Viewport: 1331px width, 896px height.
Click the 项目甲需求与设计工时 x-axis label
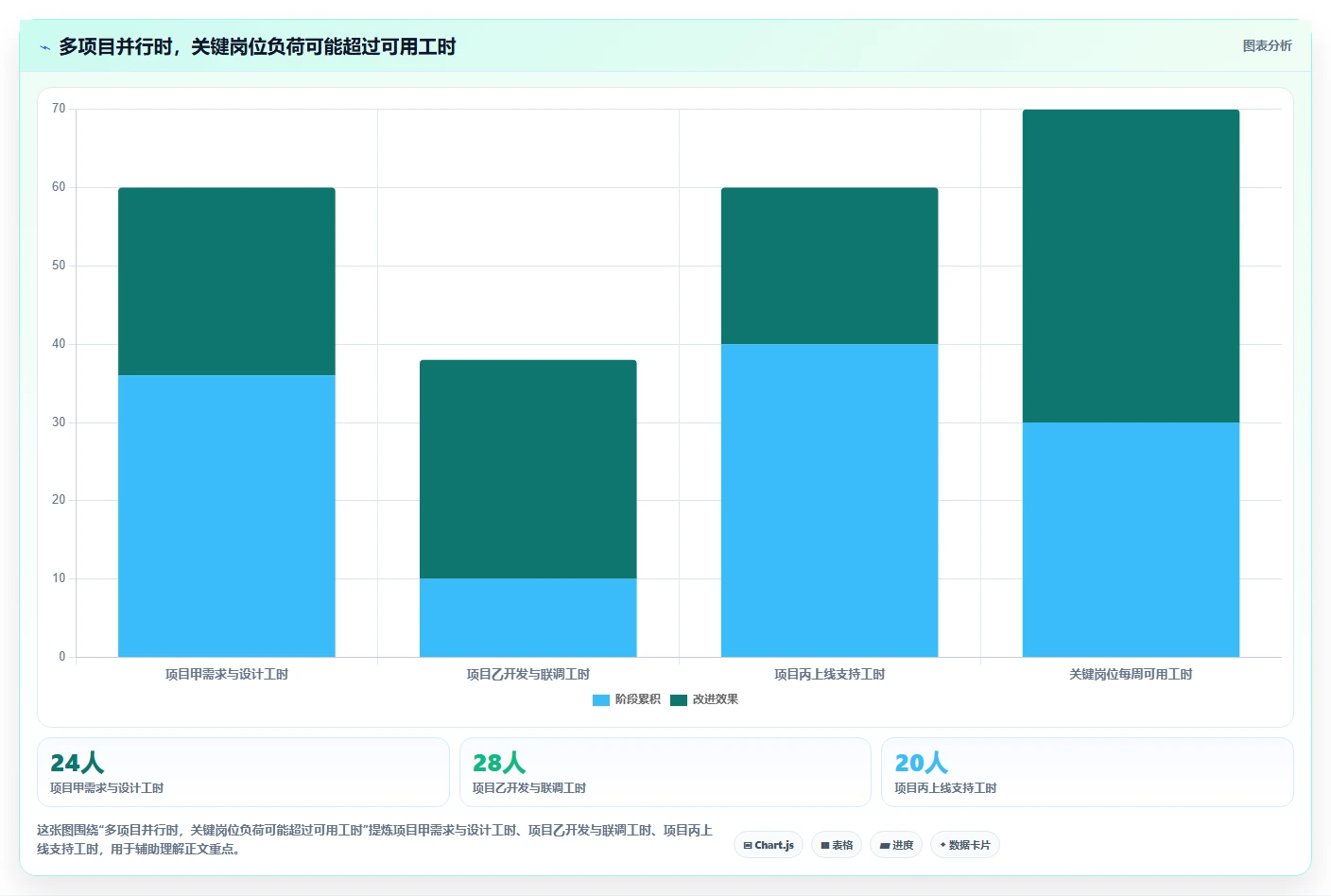point(227,674)
